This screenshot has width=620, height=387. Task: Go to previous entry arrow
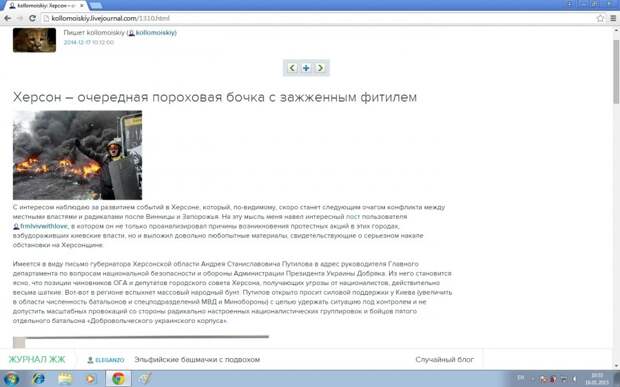(x=292, y=68)
